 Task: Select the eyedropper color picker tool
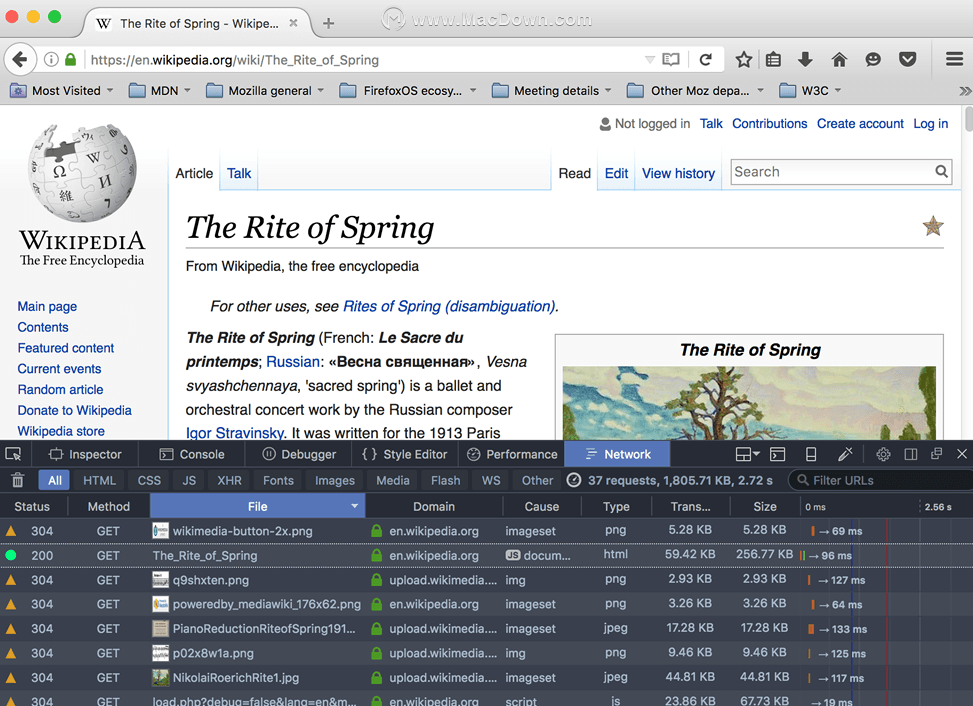(x=845, y=454)
